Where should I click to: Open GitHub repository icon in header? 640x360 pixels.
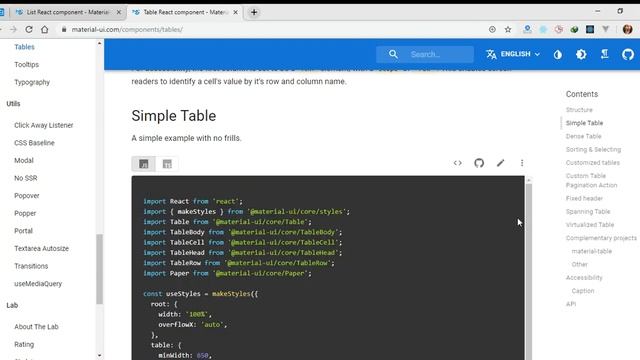click(628, 54)
